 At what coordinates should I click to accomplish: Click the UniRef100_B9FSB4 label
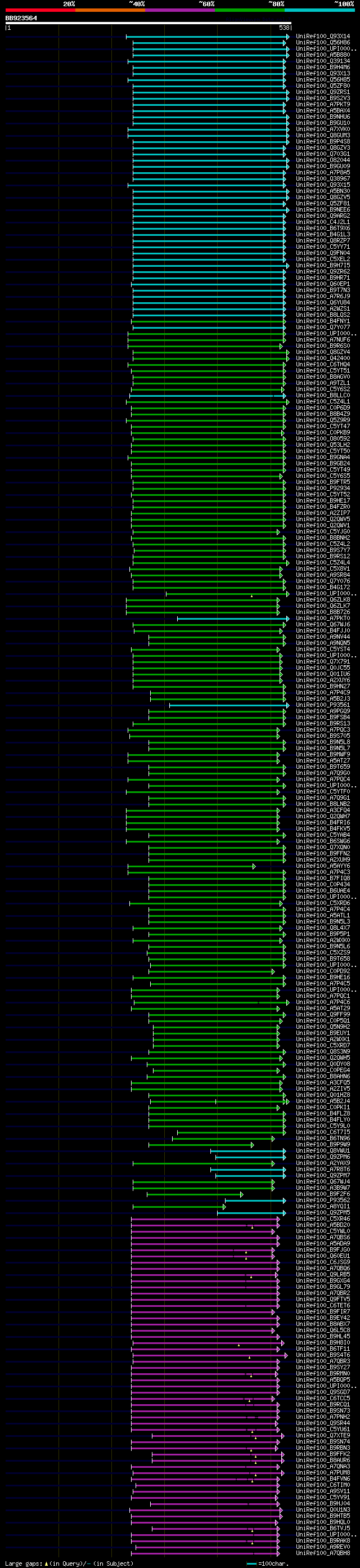[x=323, y=717]
